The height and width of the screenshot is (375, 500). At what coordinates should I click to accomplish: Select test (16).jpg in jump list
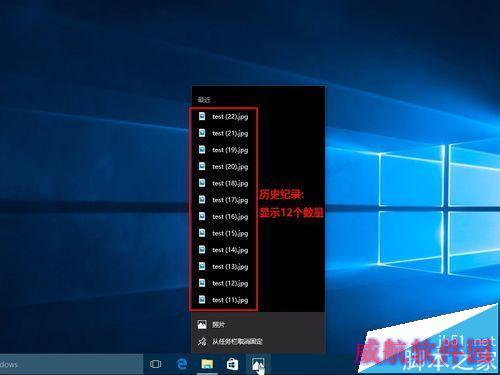258,216
